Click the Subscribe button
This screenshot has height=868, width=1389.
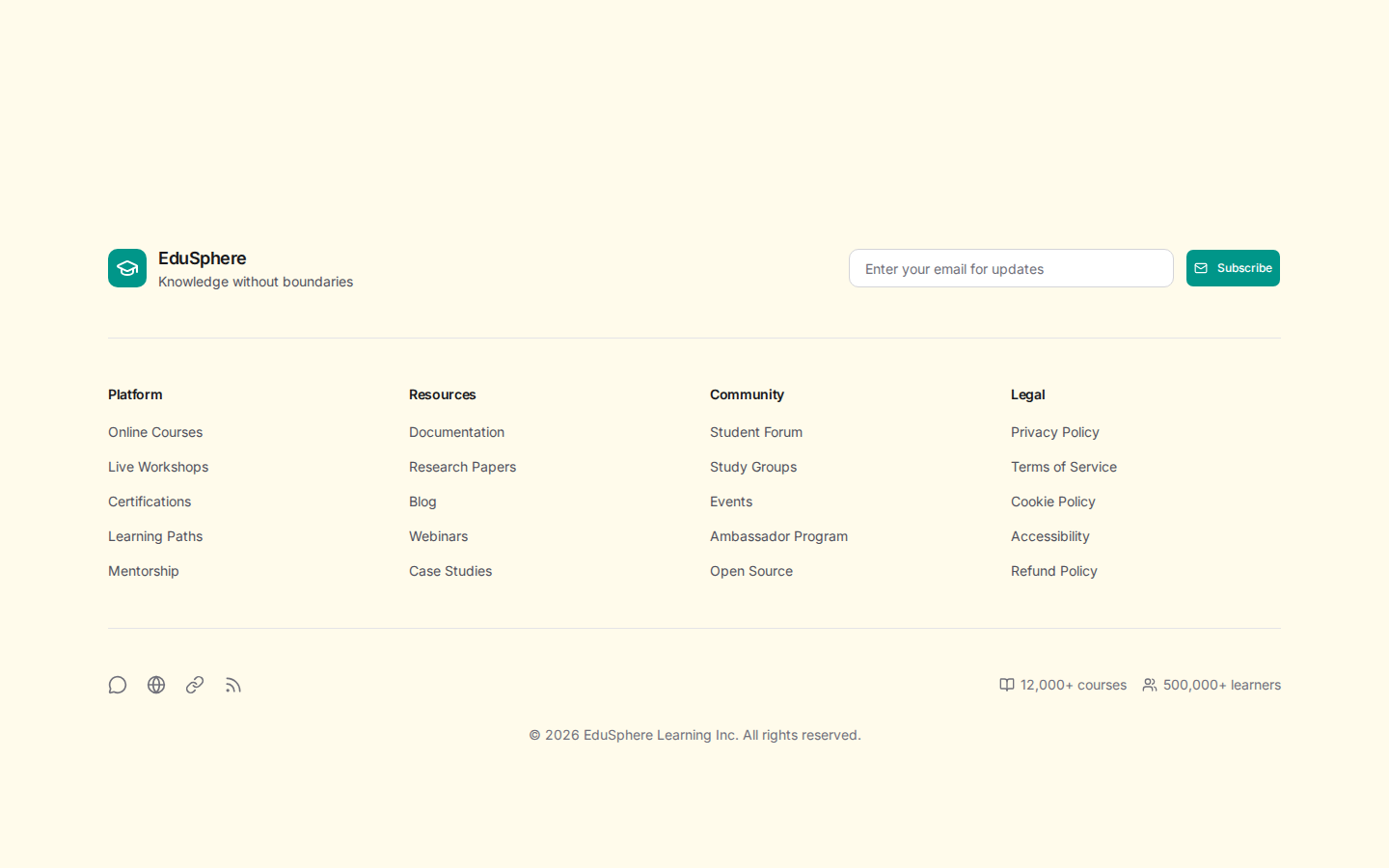pos(1233,268)
